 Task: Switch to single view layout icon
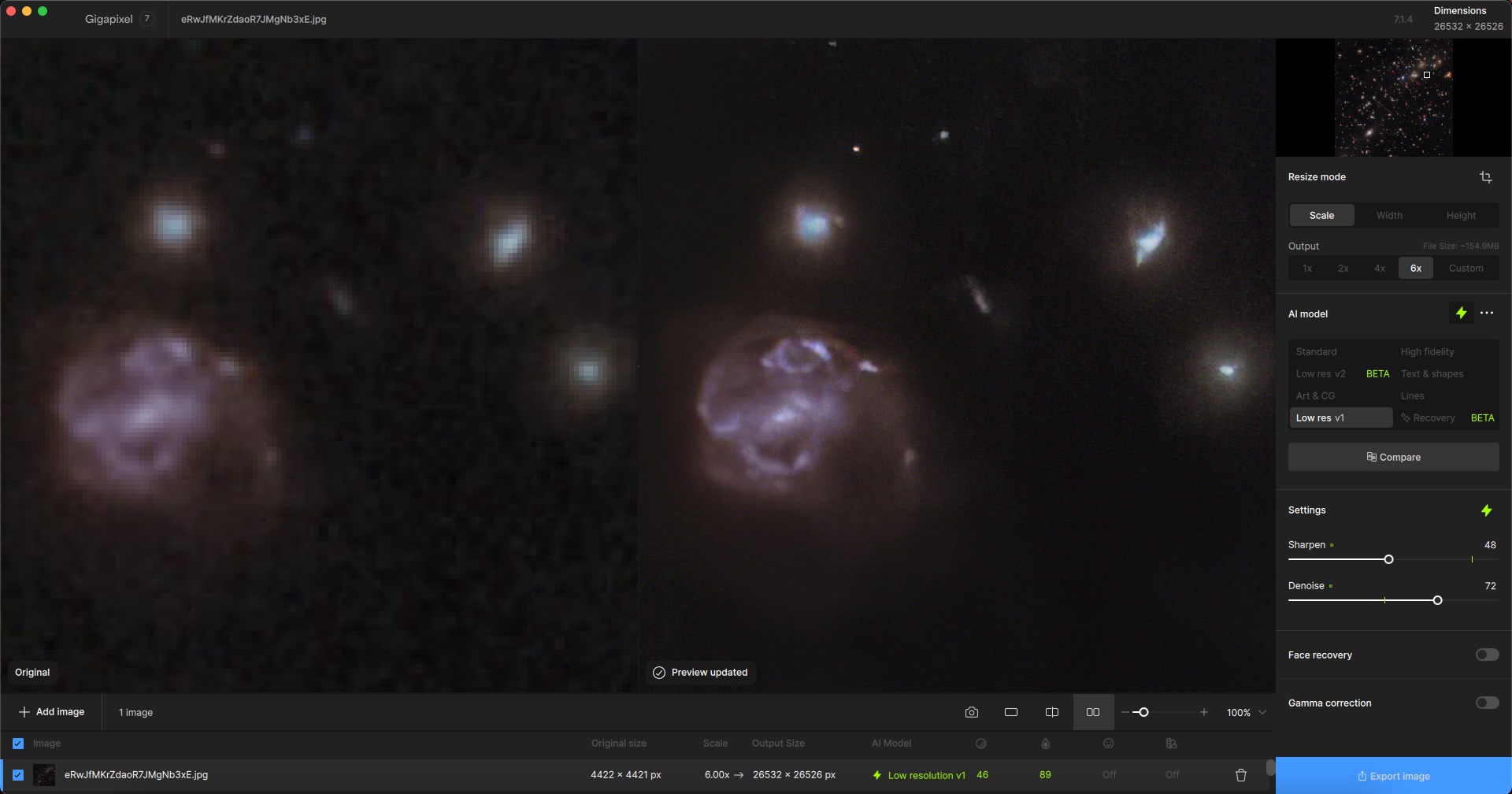point(1011,712)
